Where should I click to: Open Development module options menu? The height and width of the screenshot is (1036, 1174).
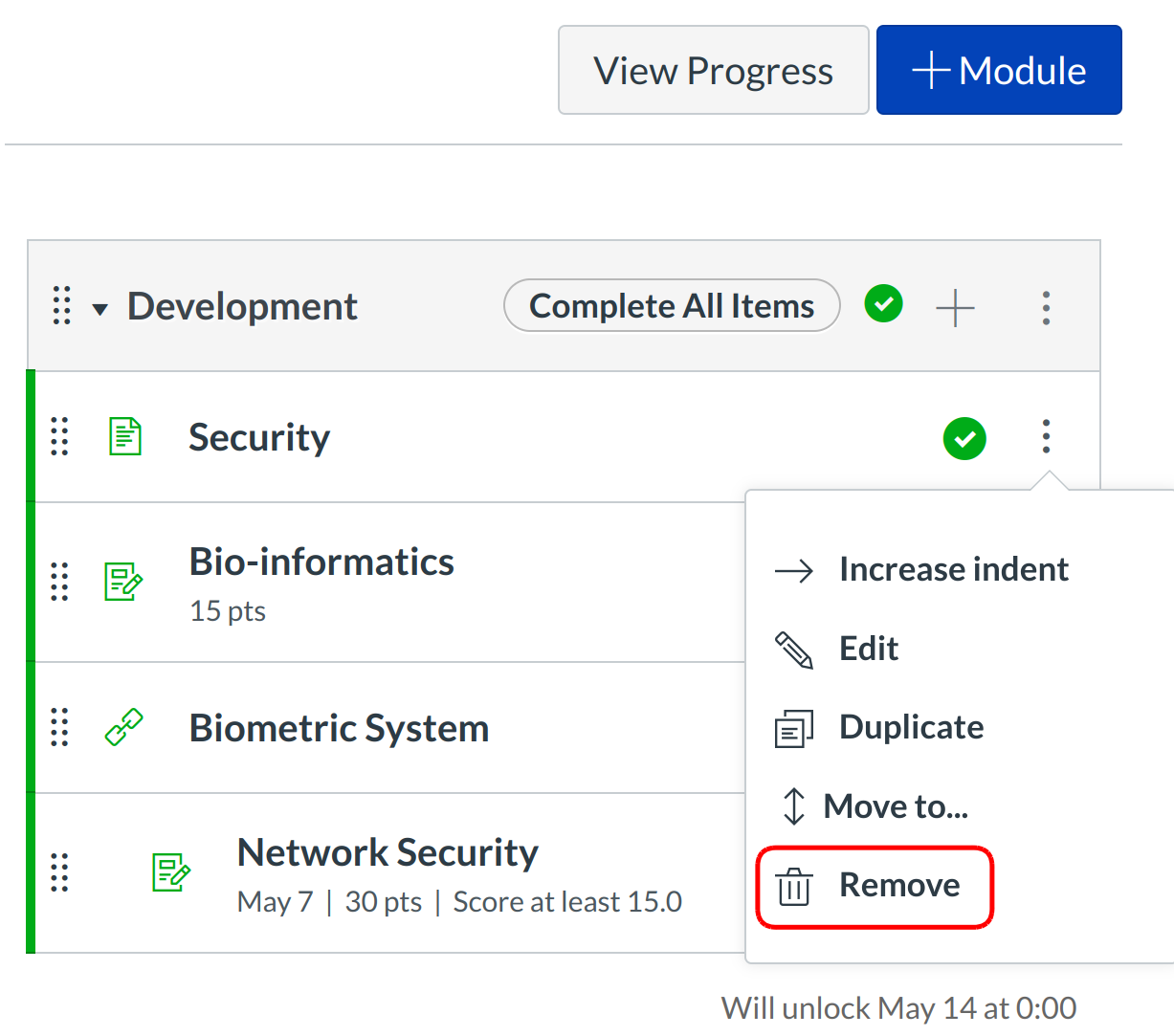(1046, 308)
